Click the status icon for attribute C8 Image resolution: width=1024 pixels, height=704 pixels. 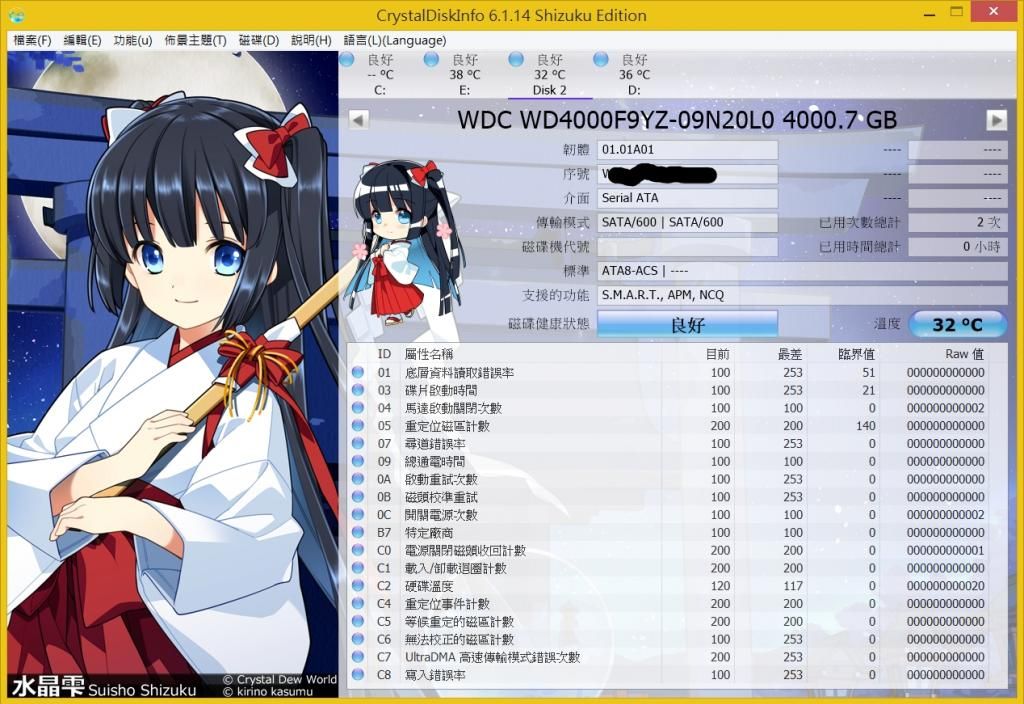(x=358, y=675)
